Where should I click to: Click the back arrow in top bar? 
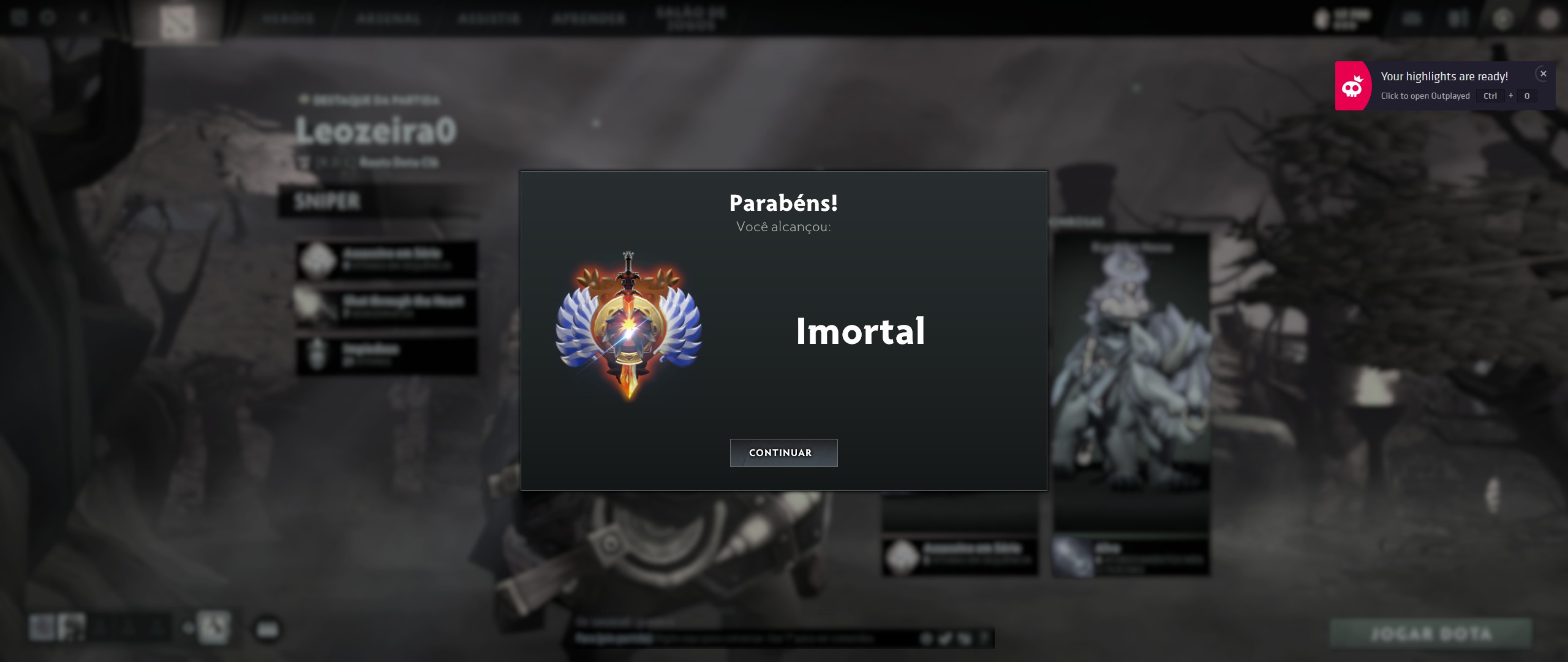(84, 17)
